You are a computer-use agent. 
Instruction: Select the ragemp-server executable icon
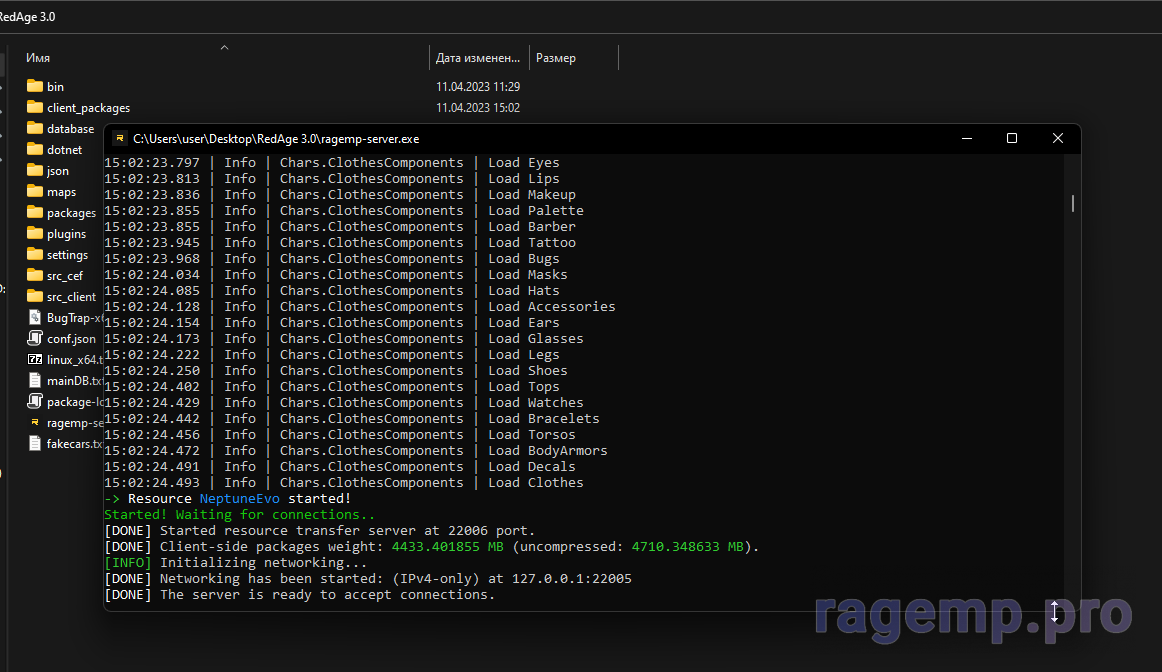[x=35, y=422]
